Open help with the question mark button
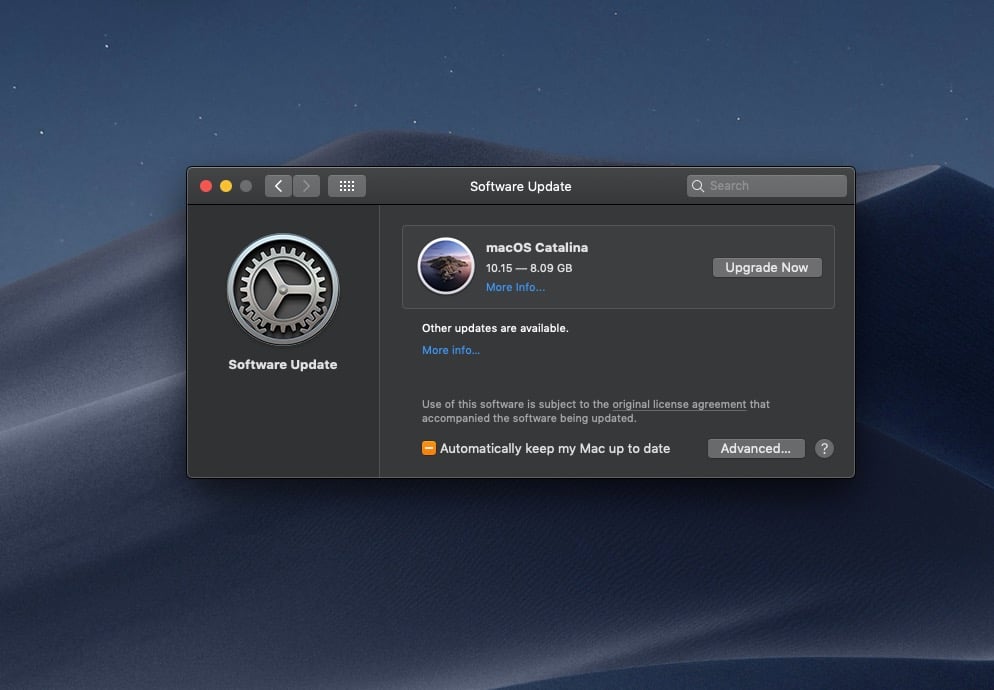The image size is (994, 690). 824,448
